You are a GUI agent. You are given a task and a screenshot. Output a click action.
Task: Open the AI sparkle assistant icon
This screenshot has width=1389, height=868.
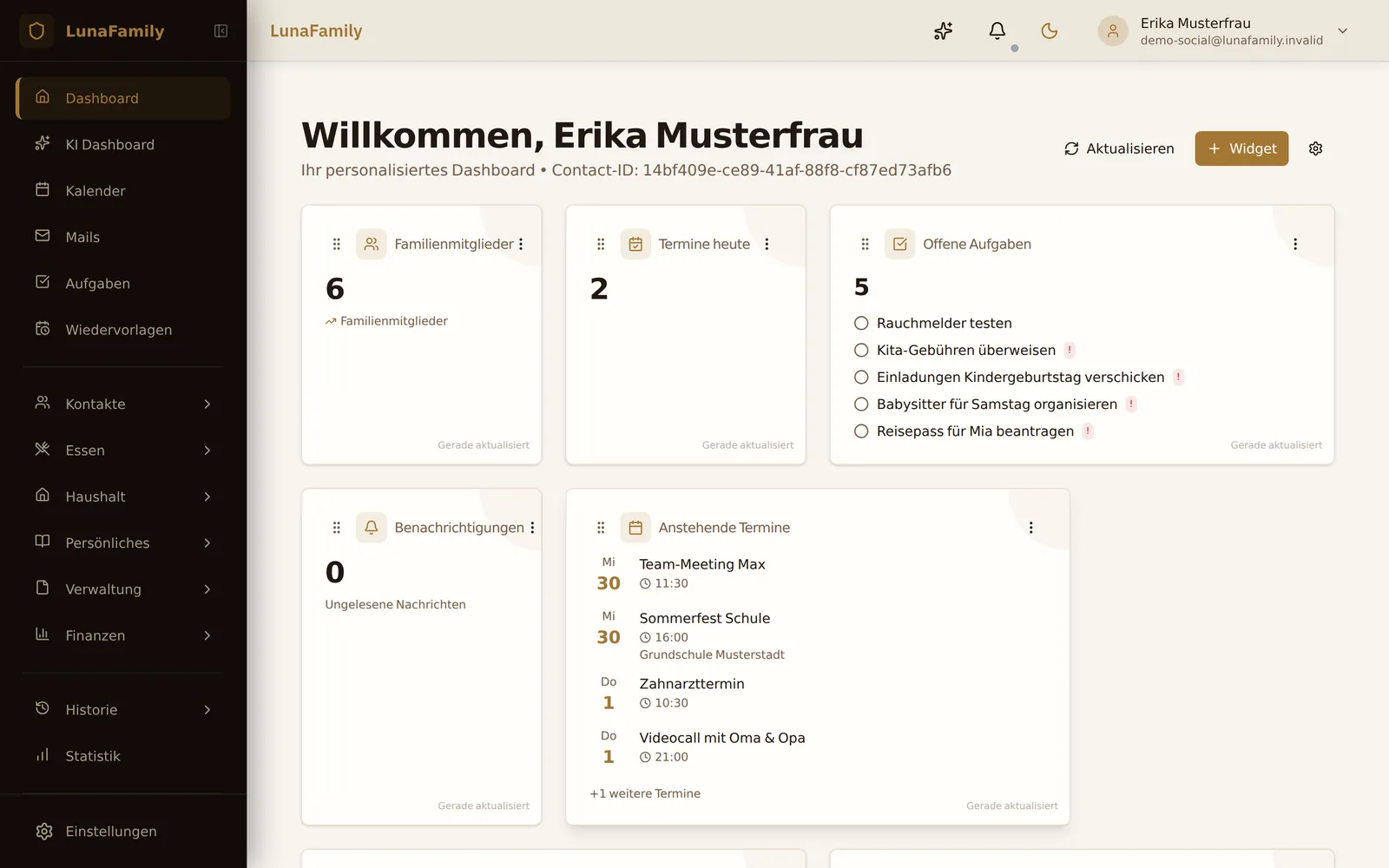pos(944,31)
